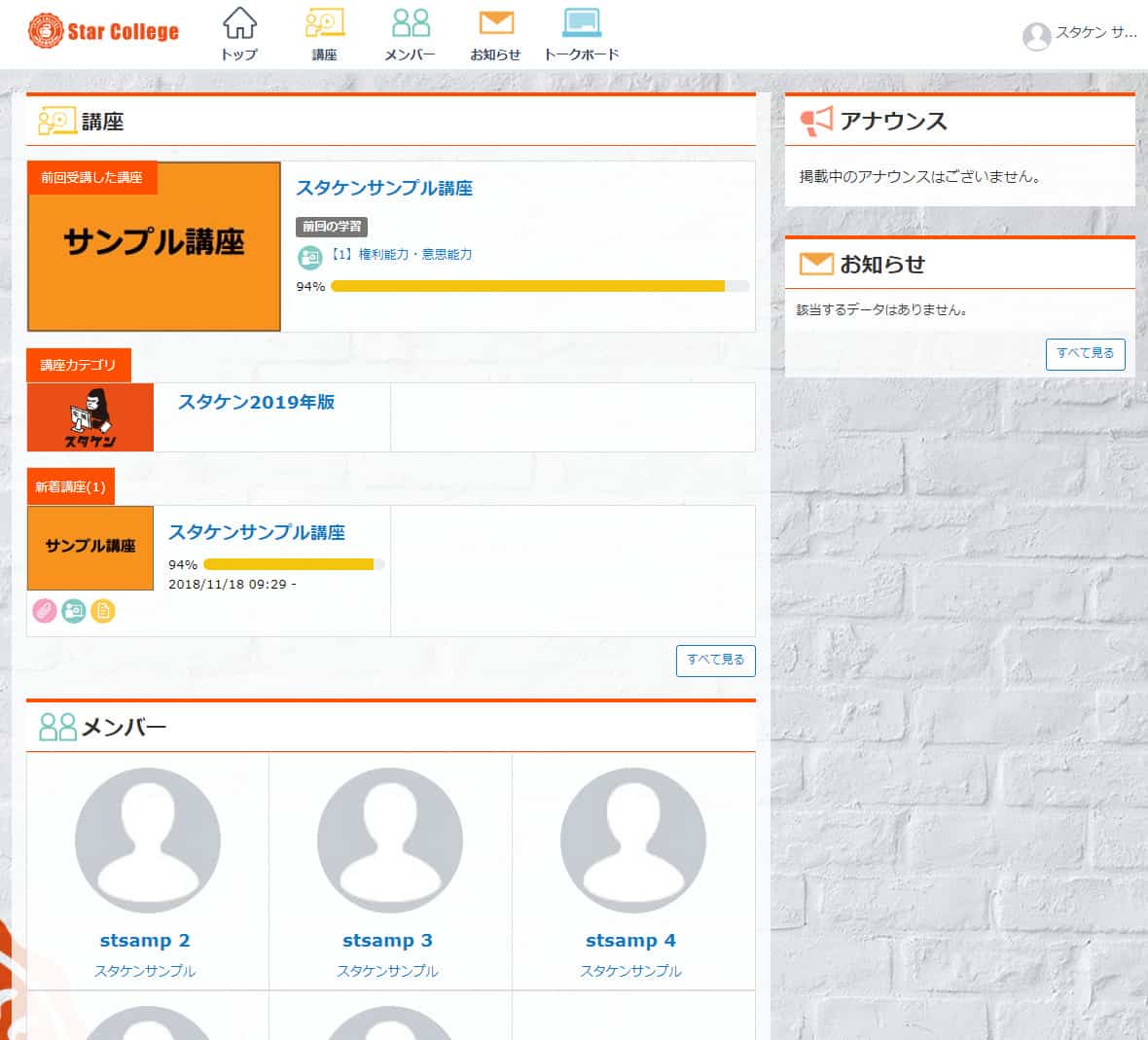This screenshot has height=1040, width=1148.
Task: Click 該当するデータはありません text
Action: coord(881,309)
